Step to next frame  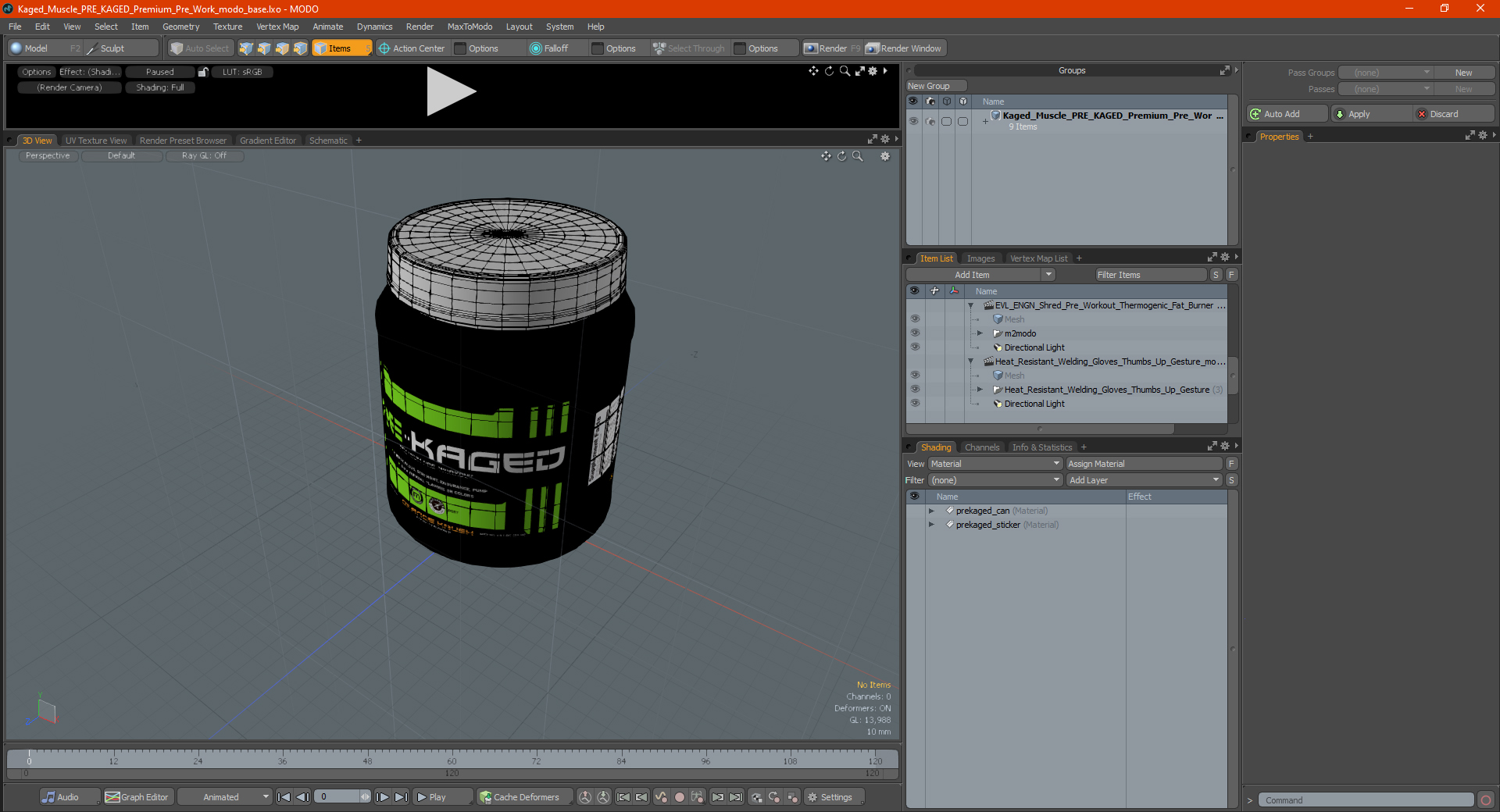(x=382, y=797)
